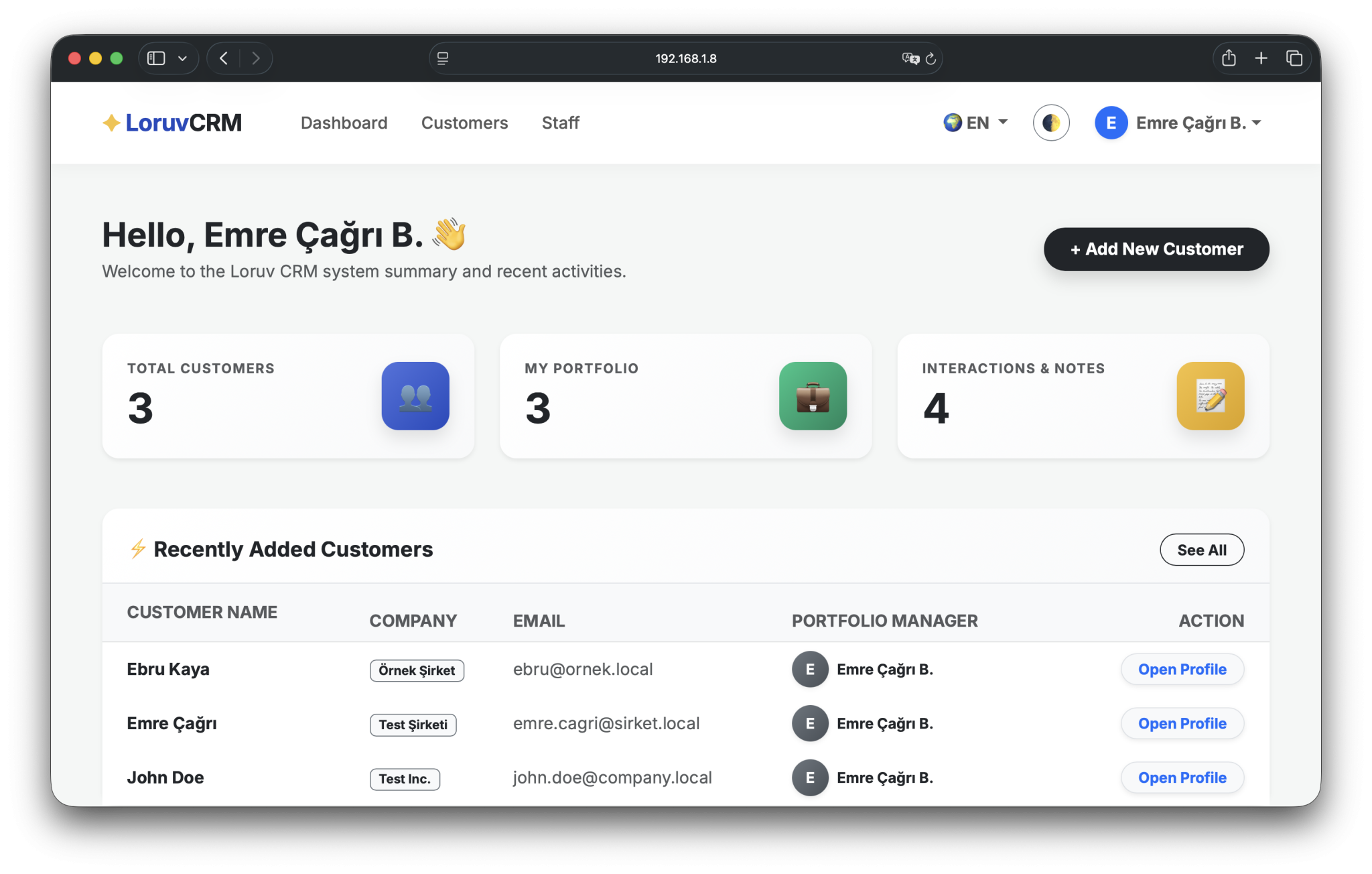Screen dimensions: 1372x874
Task: Click the browser share icon
Action: coord(1229,58)
